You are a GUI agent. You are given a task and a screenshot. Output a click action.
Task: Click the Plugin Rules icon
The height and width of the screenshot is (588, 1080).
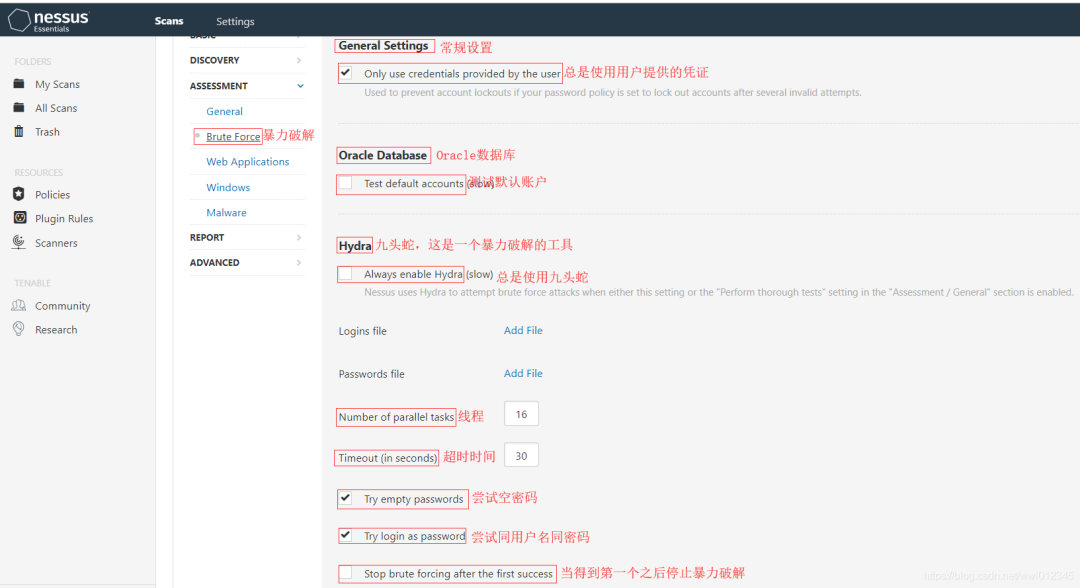coord(20,218)
